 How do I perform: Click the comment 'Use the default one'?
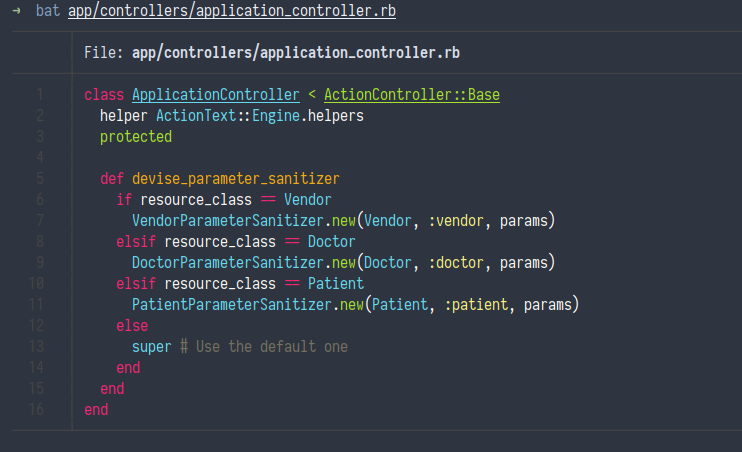pyautogui.click(x=272, y=347)
